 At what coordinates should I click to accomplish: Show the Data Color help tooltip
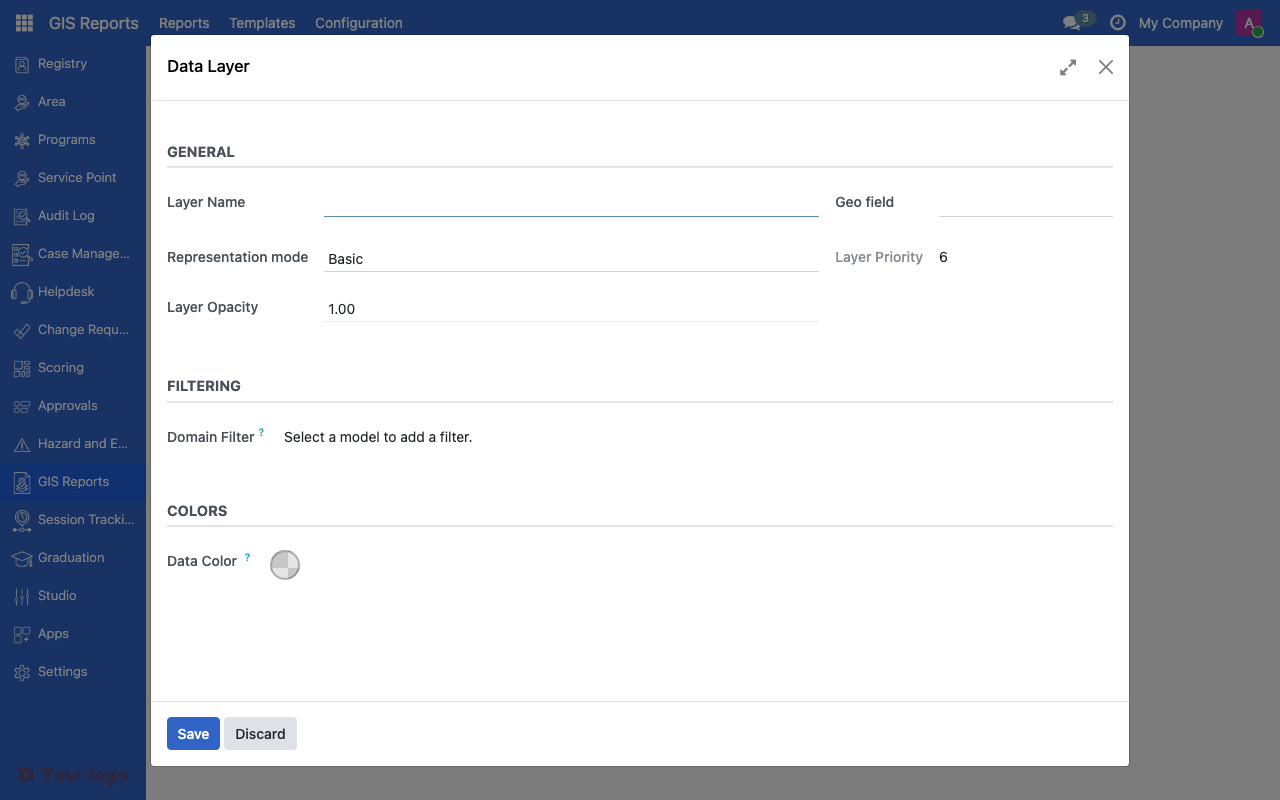coord(247,556)
